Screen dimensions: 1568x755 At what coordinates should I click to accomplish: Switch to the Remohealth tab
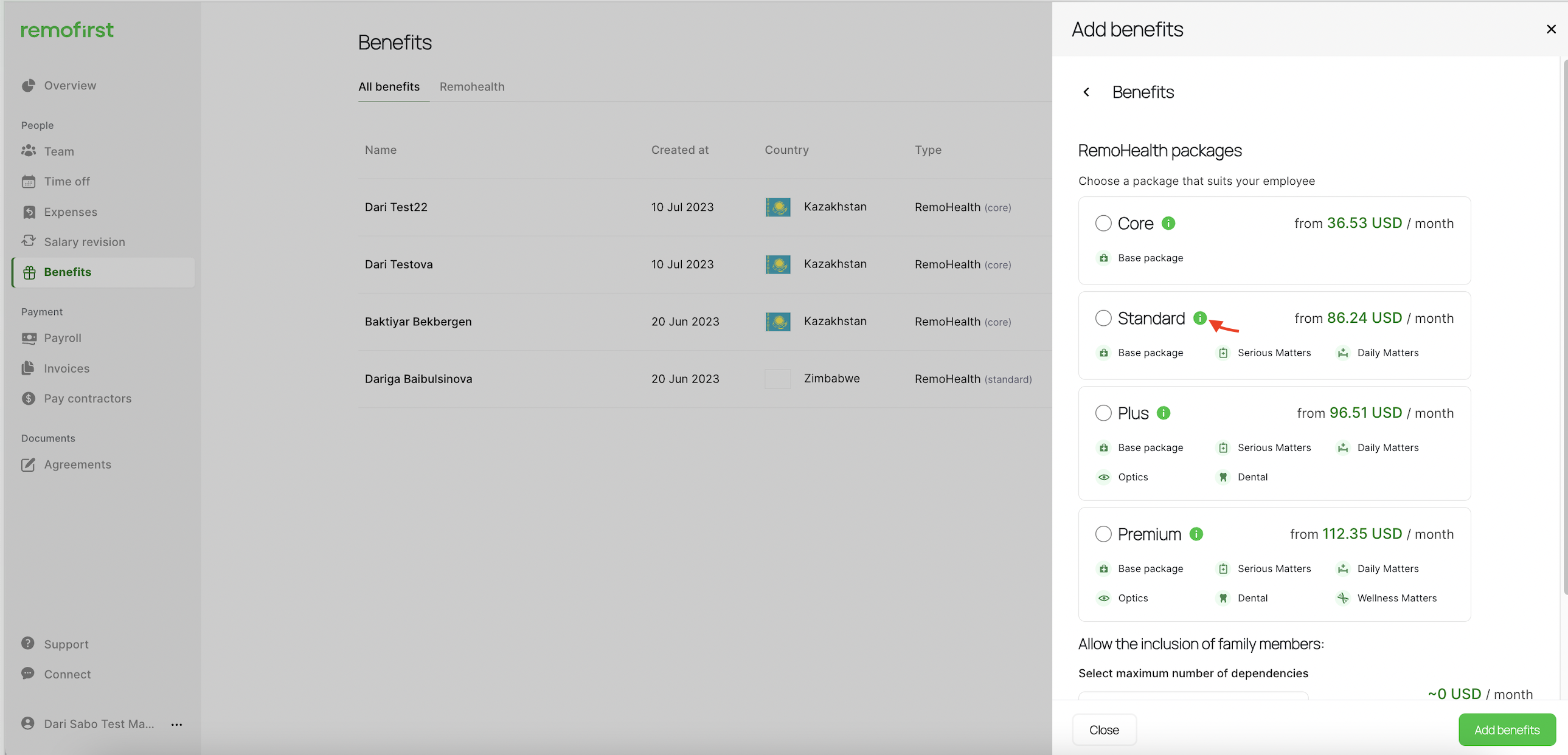tap(472, 86)
